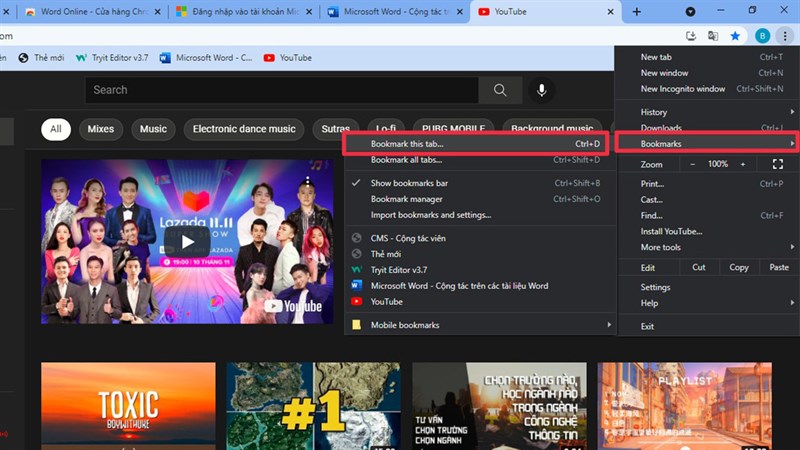Click the translate page icon
The width and height of the screenshot is (800, 450).
(713, 36)
